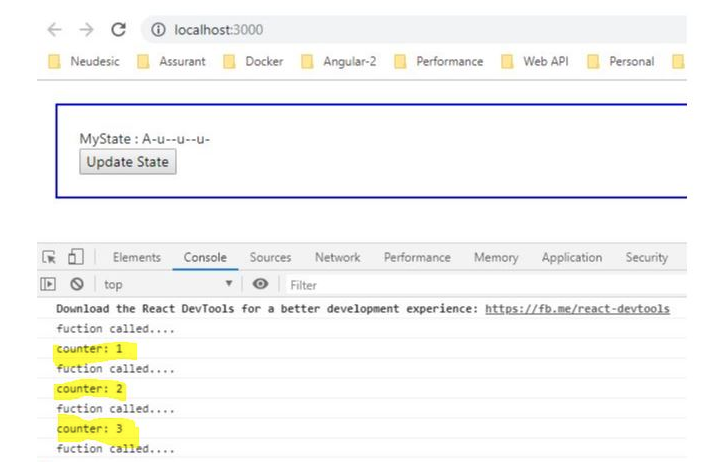View site information icon in address bar
The image size is (721, 472).
point(158,30)
